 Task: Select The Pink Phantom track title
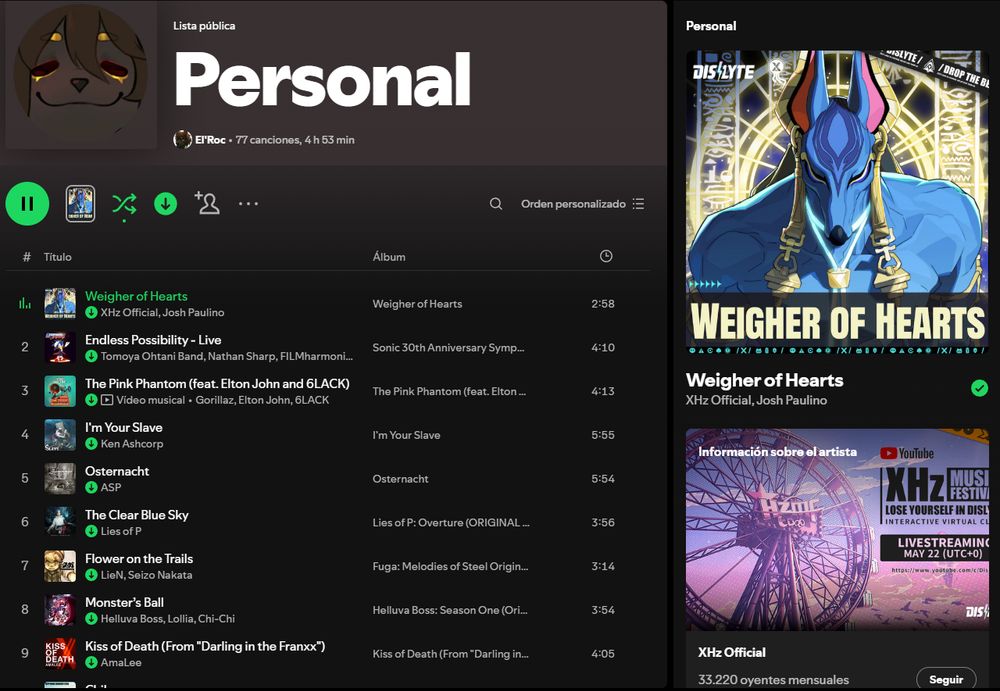click(217, 383)
